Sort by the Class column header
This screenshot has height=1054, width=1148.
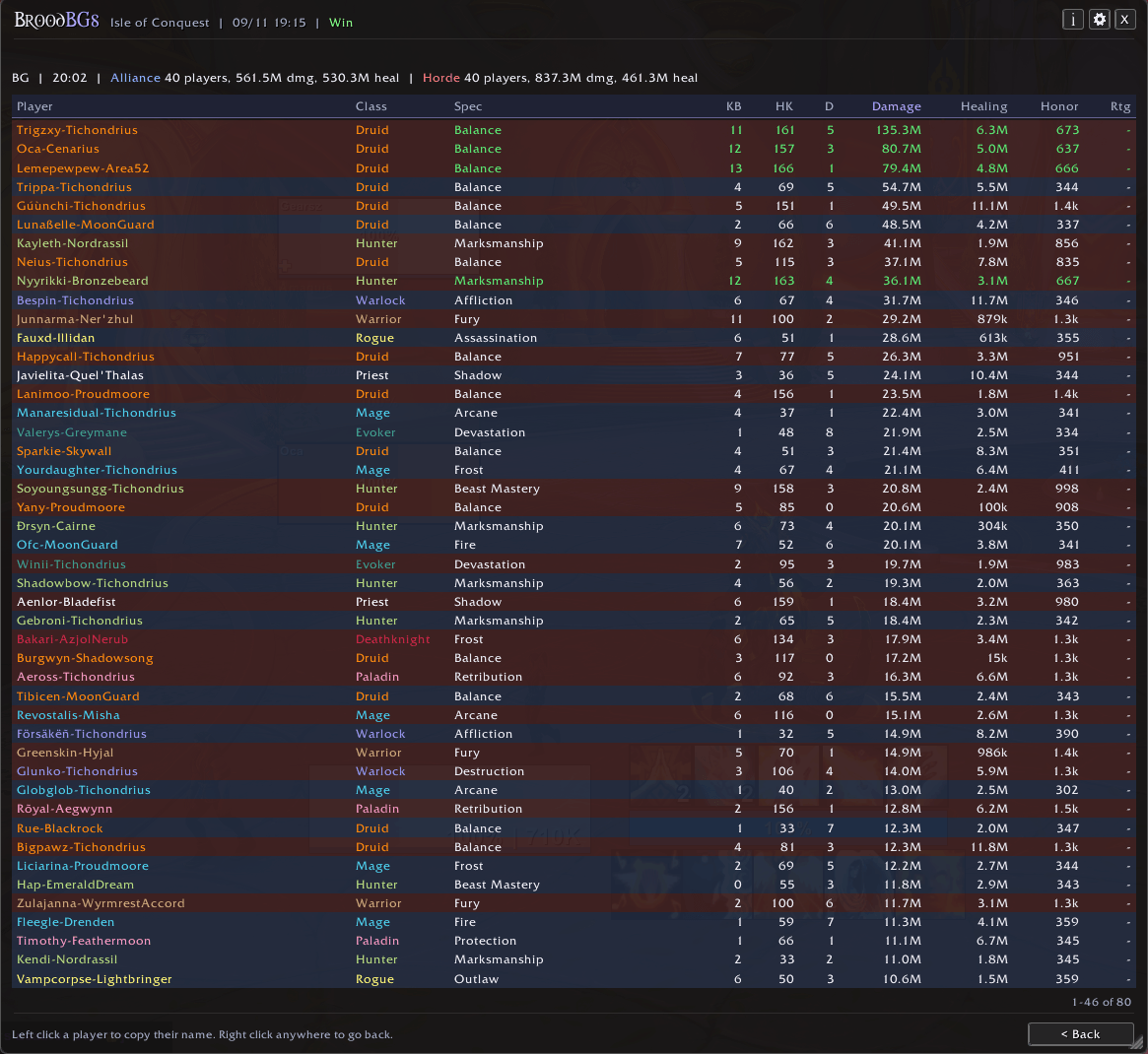[371, 106]
